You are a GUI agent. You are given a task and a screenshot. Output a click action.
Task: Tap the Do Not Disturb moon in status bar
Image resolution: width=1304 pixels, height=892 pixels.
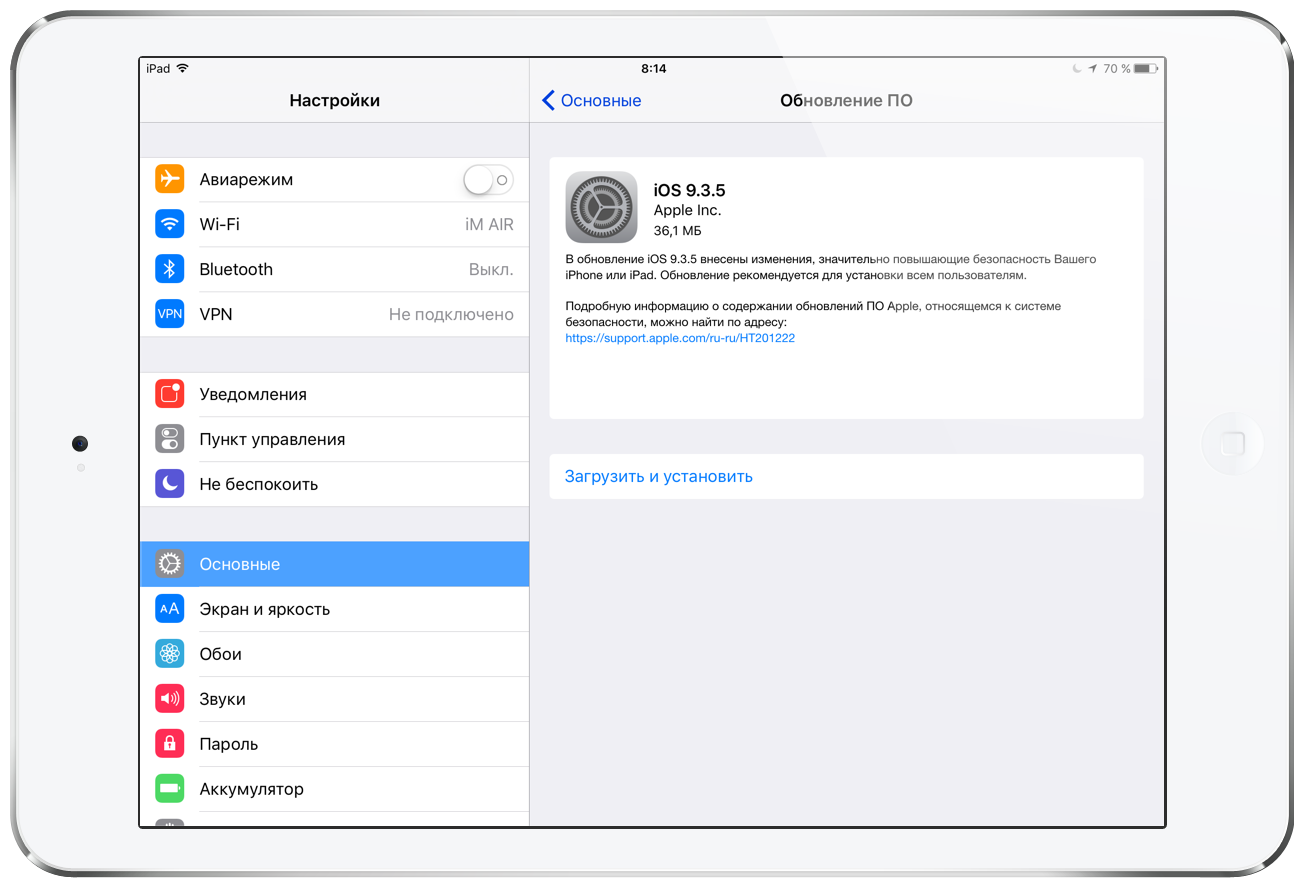[1077, 69]
